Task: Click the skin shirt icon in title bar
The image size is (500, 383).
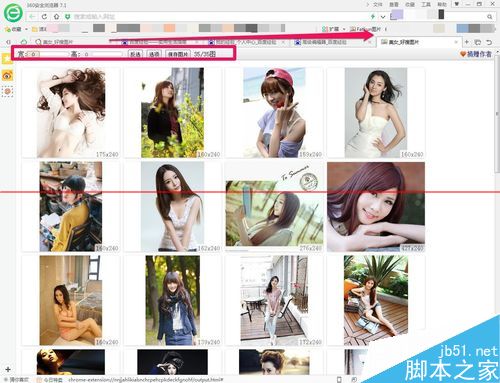Action: [457, 4]
